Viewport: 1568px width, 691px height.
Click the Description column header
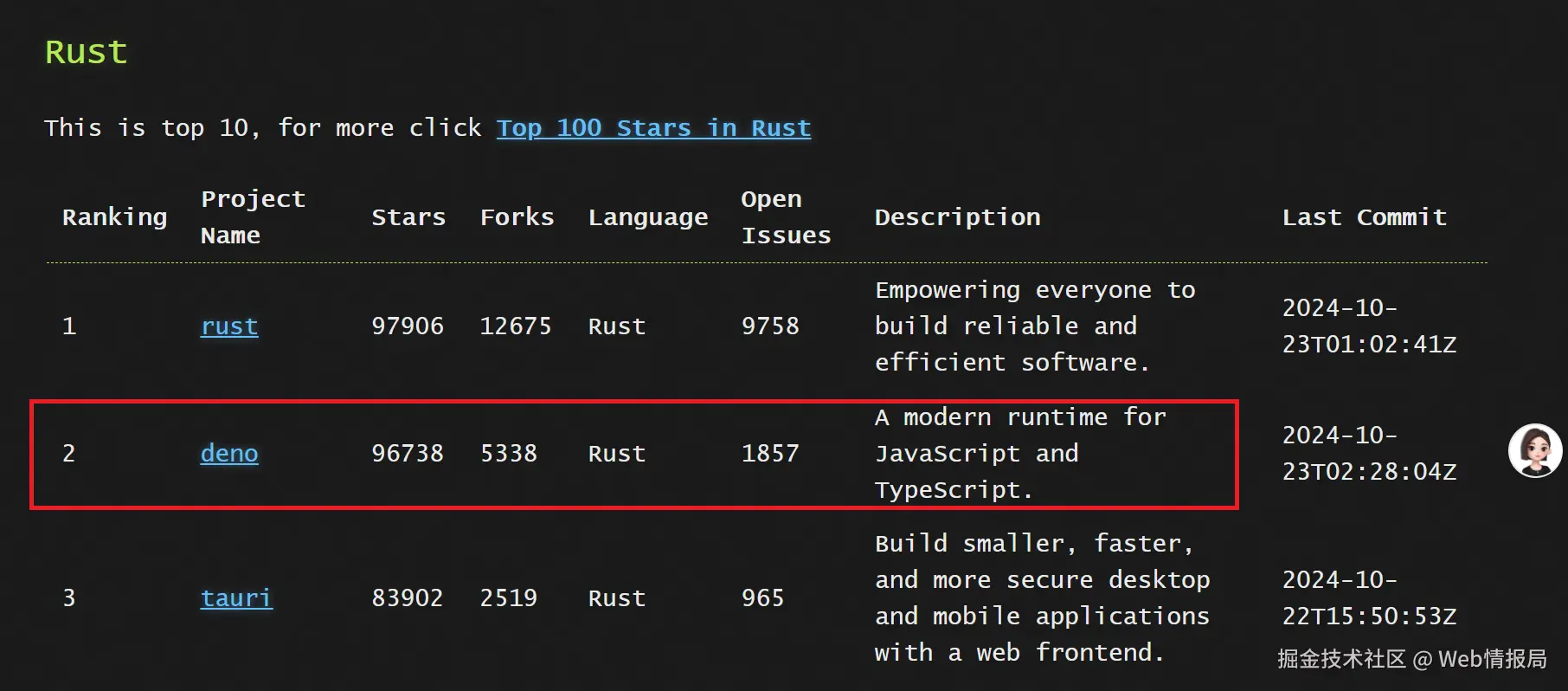[957, 217]
